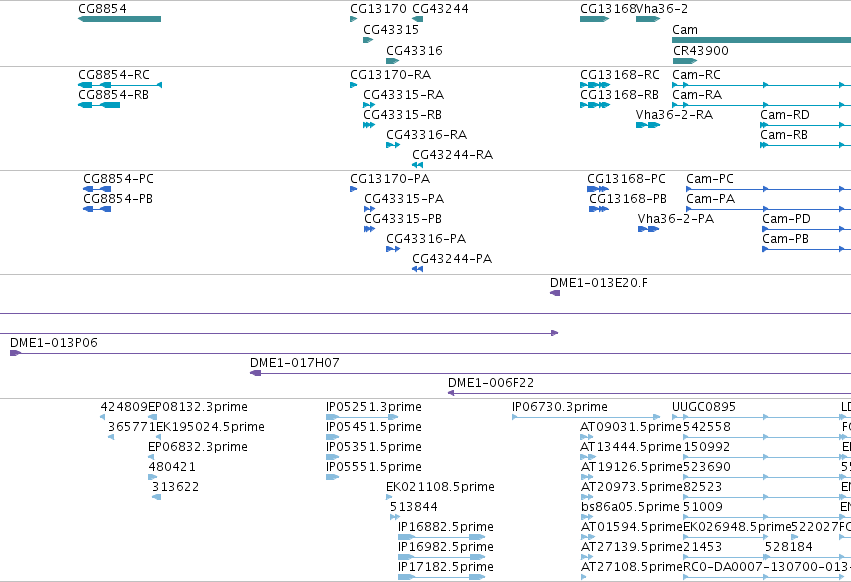This screenshot has width=851, height=582.
Task: Click the CG43316 gene label
Action: click(x=414, y=50)
